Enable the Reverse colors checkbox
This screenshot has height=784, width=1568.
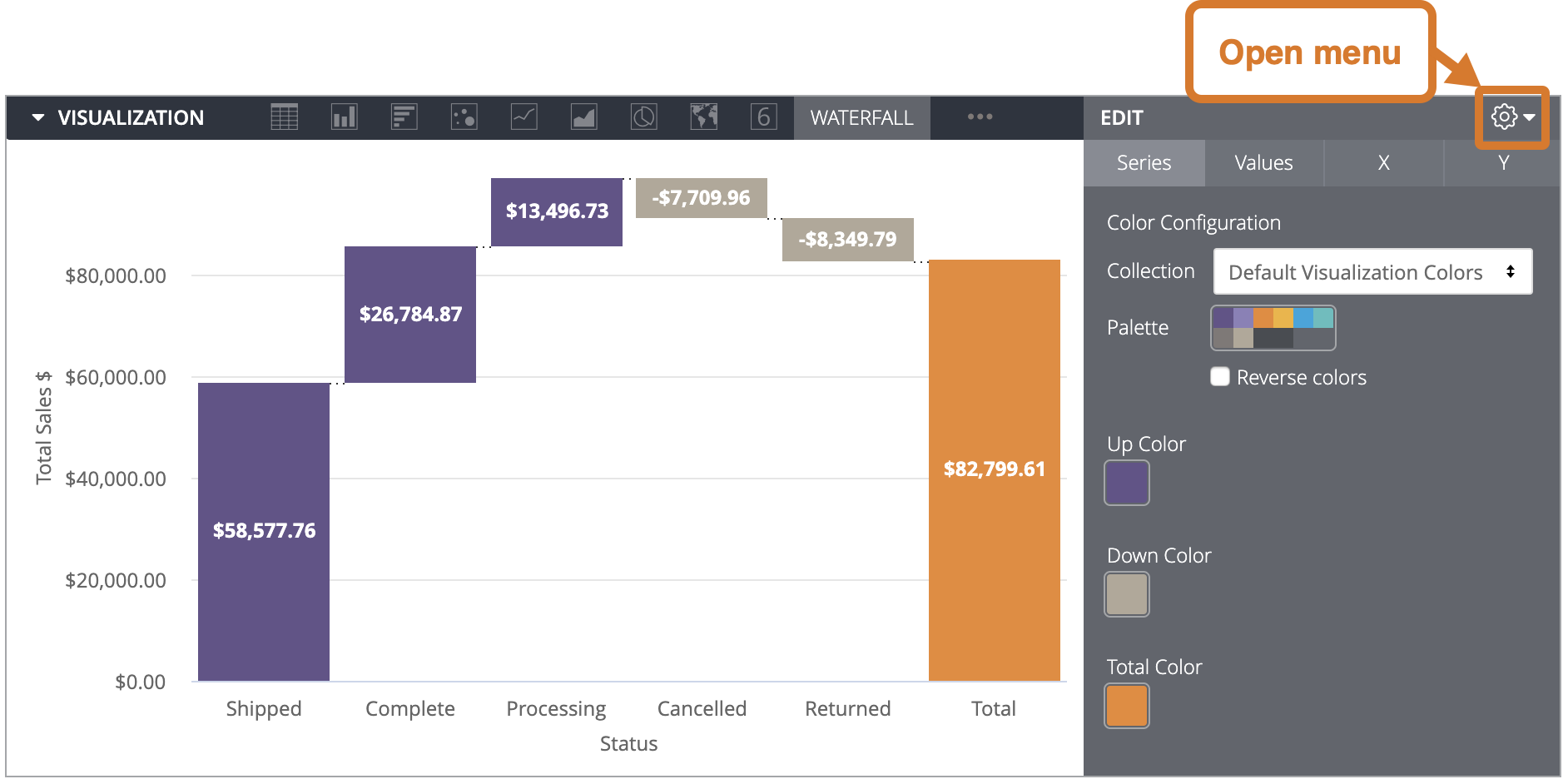pos(1220,377)
